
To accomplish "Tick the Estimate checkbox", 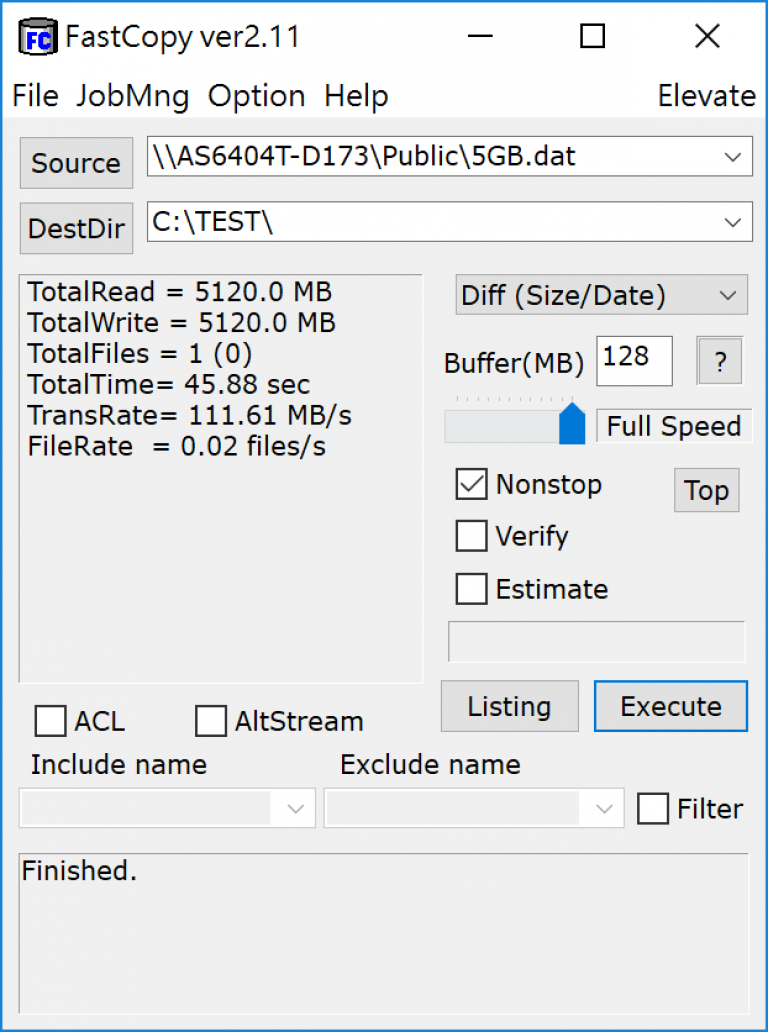I will 471,588.
